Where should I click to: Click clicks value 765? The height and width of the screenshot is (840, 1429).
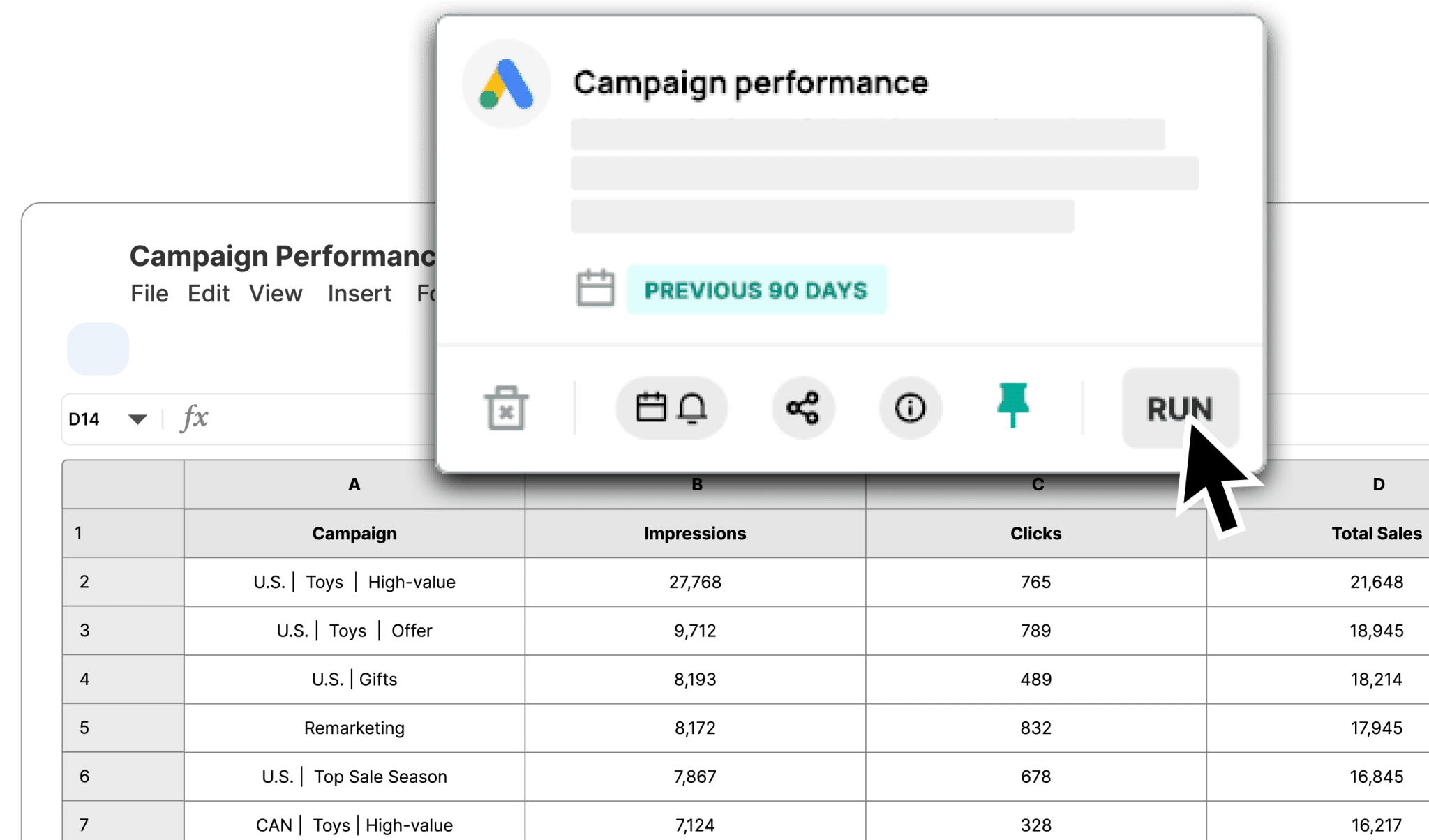(x=1036, y=582)
